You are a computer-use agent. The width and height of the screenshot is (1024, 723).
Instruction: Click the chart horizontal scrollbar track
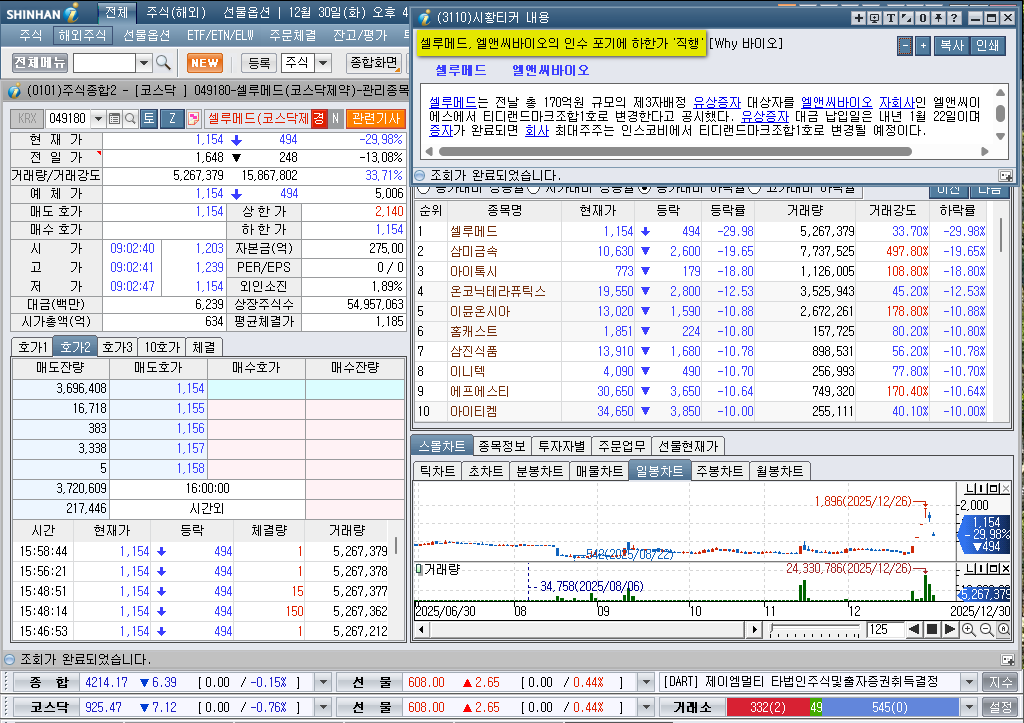point(586,630)
